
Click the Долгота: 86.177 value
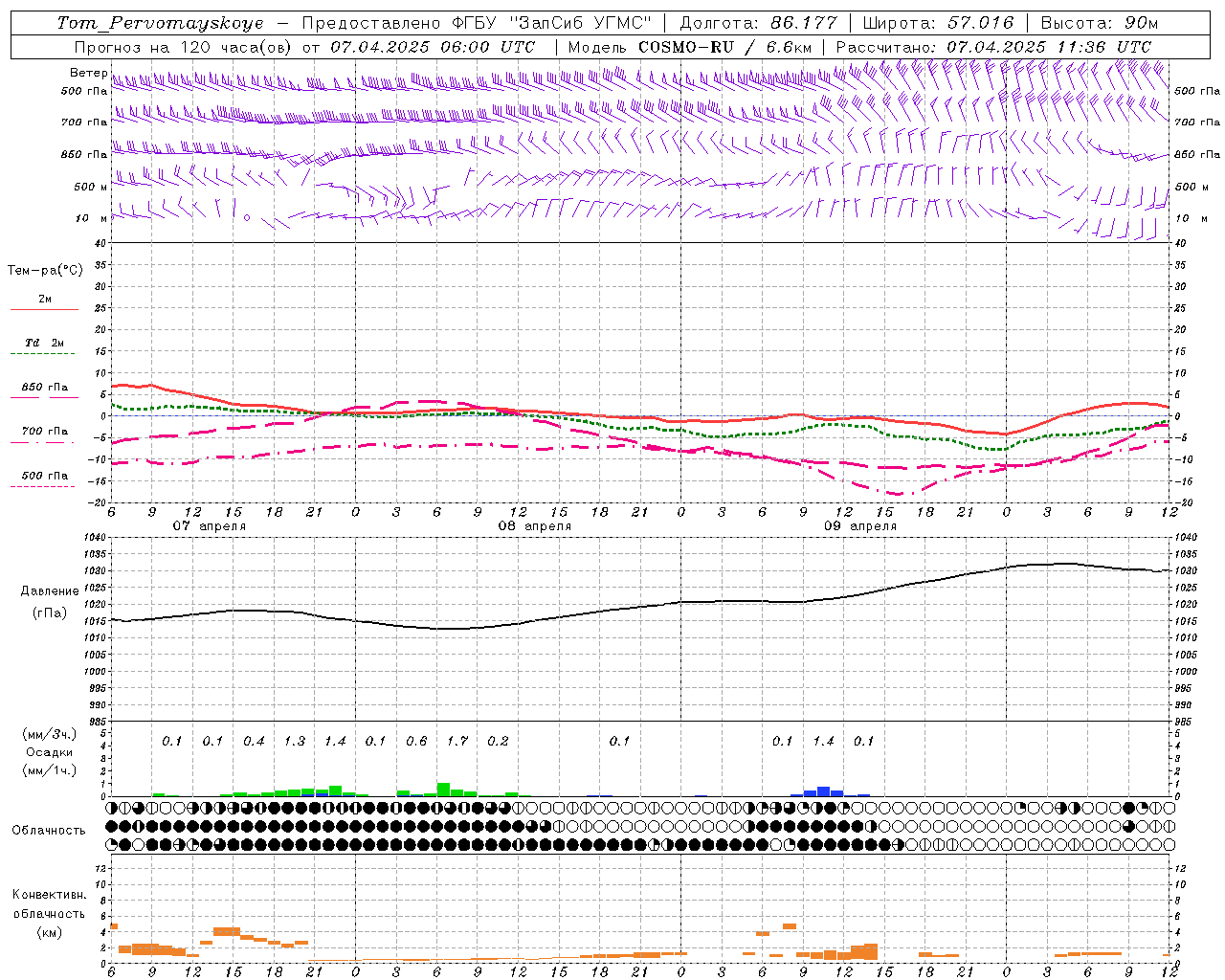pos(758,23)
